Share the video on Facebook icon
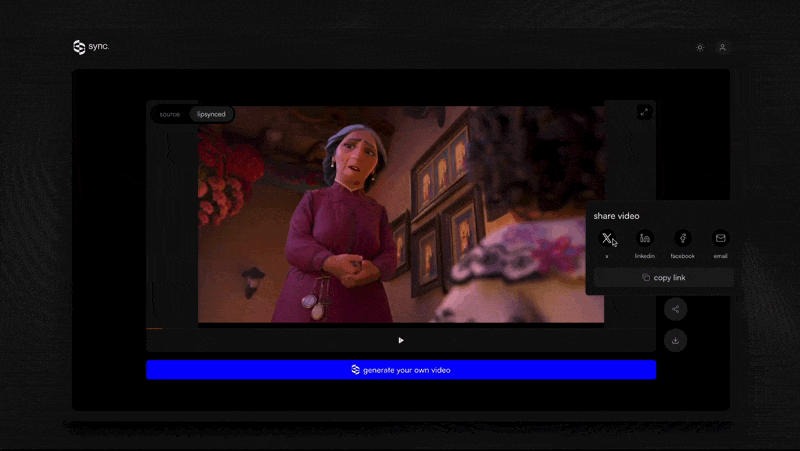This screenshot has width=800, height=451. pos(683,238)
